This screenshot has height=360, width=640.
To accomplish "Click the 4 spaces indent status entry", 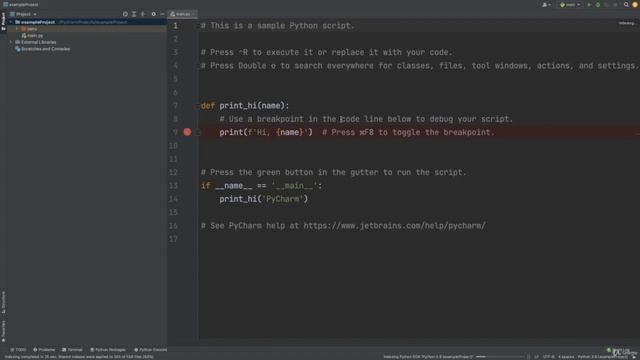I will pyautogui.click(x=566, y=357).
